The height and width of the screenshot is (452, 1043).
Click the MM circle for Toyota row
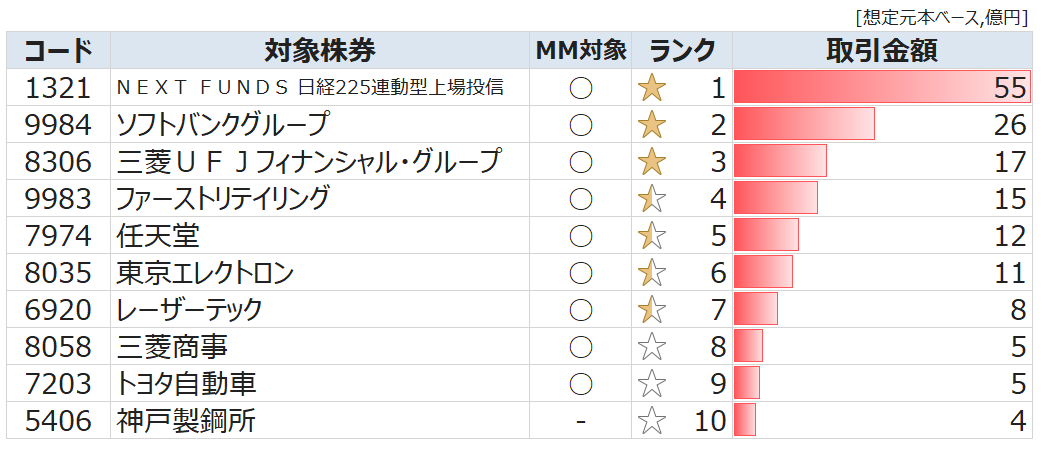coord(580,384)
